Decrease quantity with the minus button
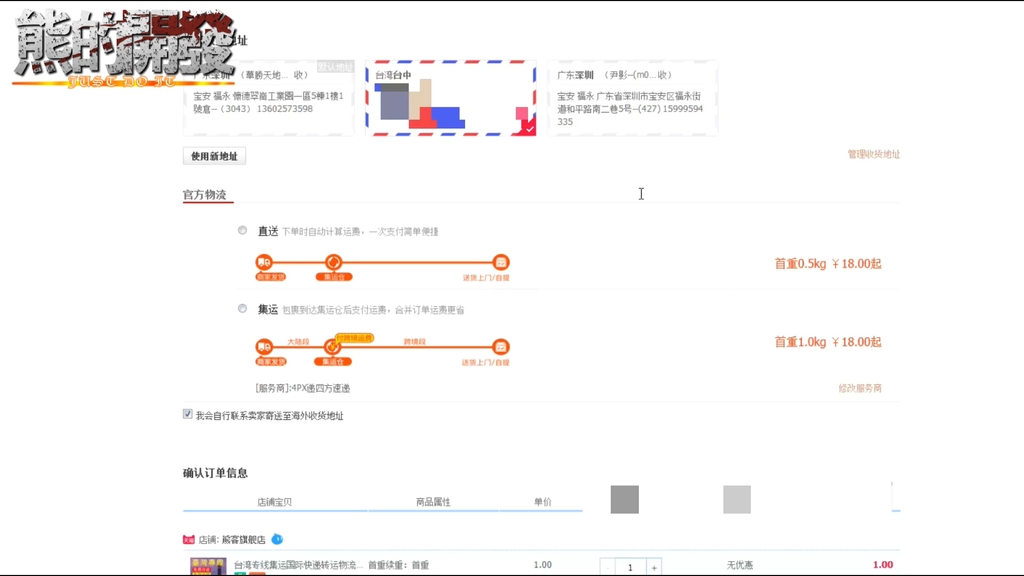The height and width of the screenshot is (576, 1024). pos(607,568)
